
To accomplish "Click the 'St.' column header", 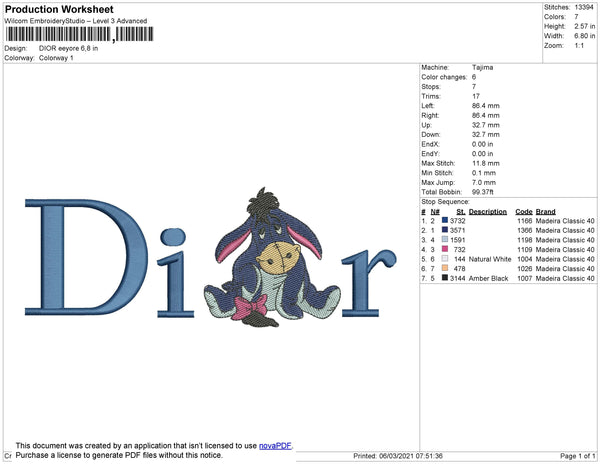I will point(461,212).
